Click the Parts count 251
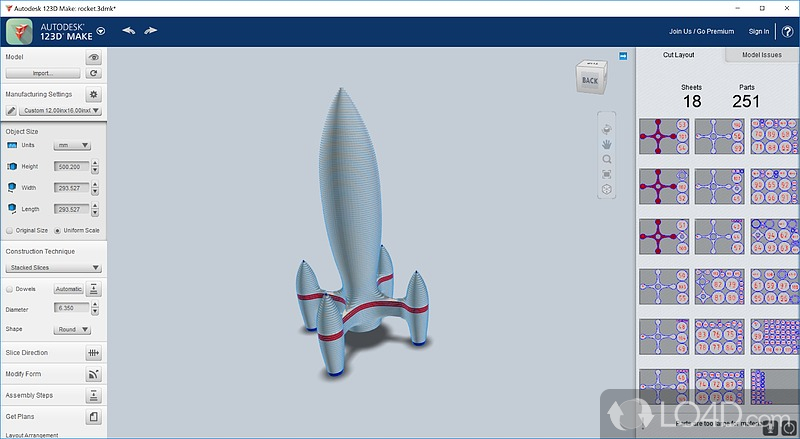Screen dimensions: 800x439 746,102
